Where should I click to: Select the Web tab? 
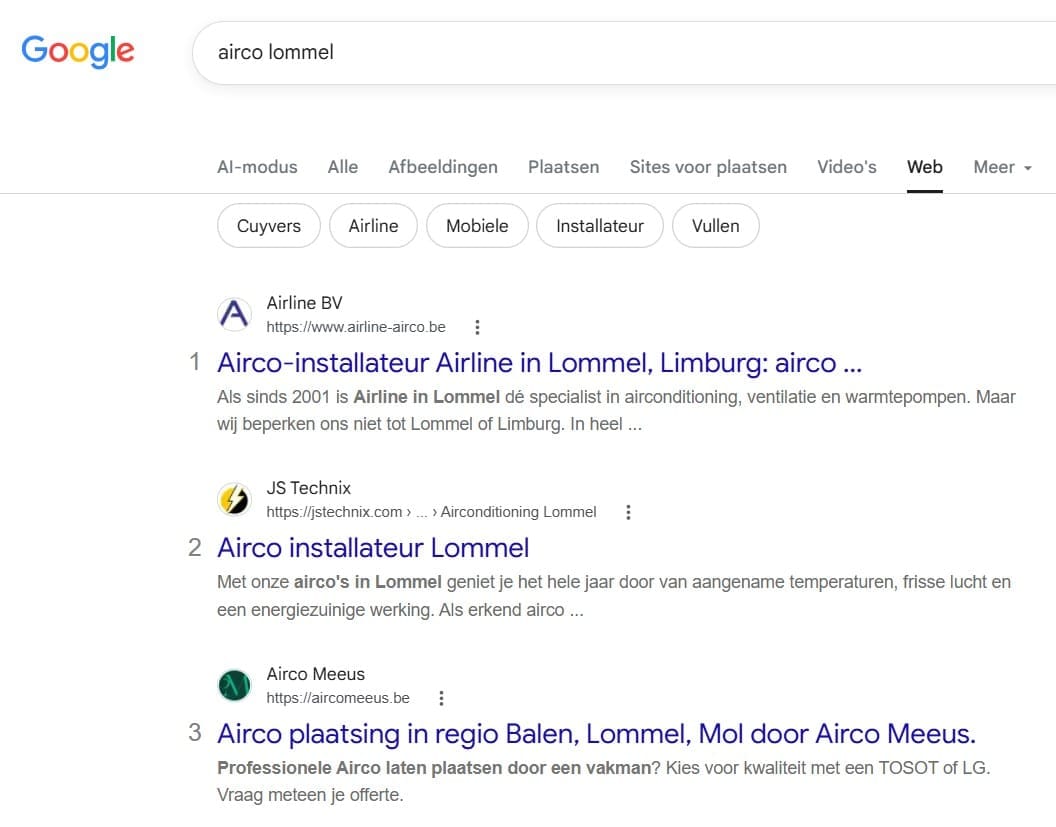925,167
